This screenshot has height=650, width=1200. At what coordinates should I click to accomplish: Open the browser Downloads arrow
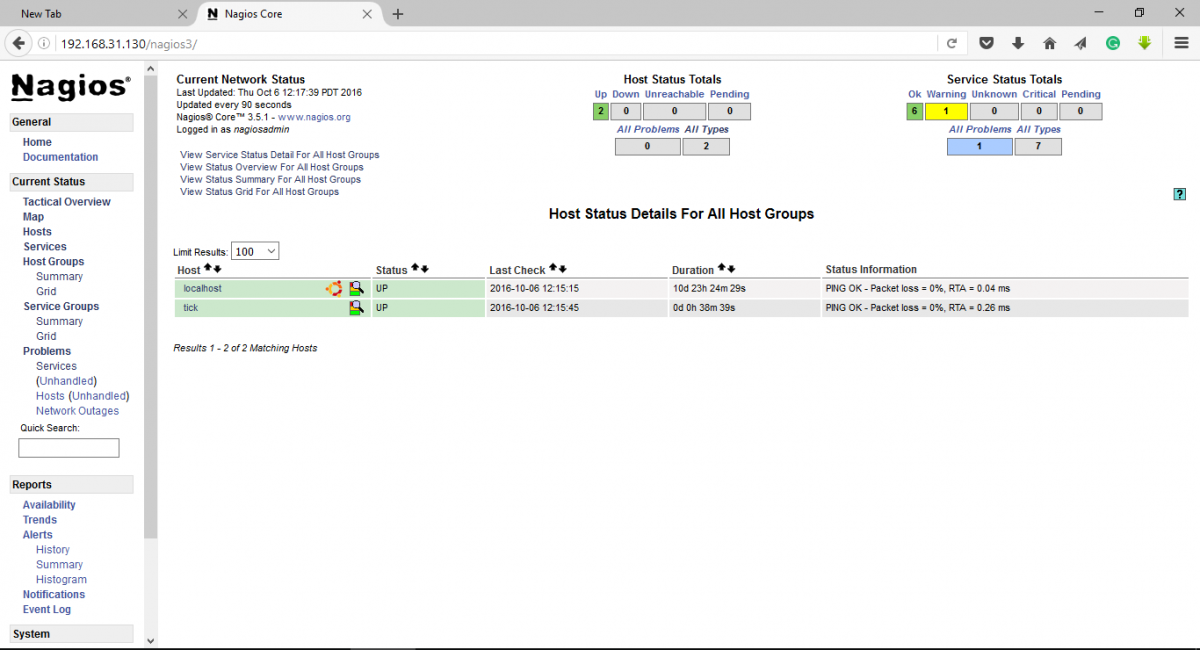[x=1018, y=44]
